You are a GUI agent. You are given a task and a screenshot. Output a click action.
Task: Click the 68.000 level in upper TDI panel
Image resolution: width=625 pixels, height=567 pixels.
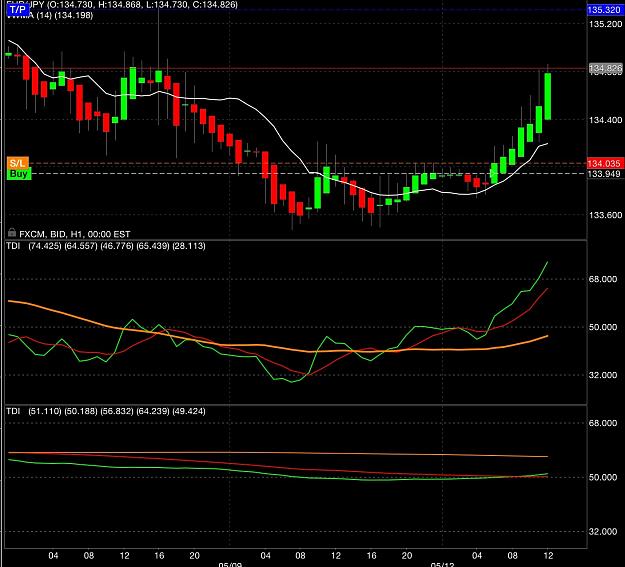tap(603, 279)
